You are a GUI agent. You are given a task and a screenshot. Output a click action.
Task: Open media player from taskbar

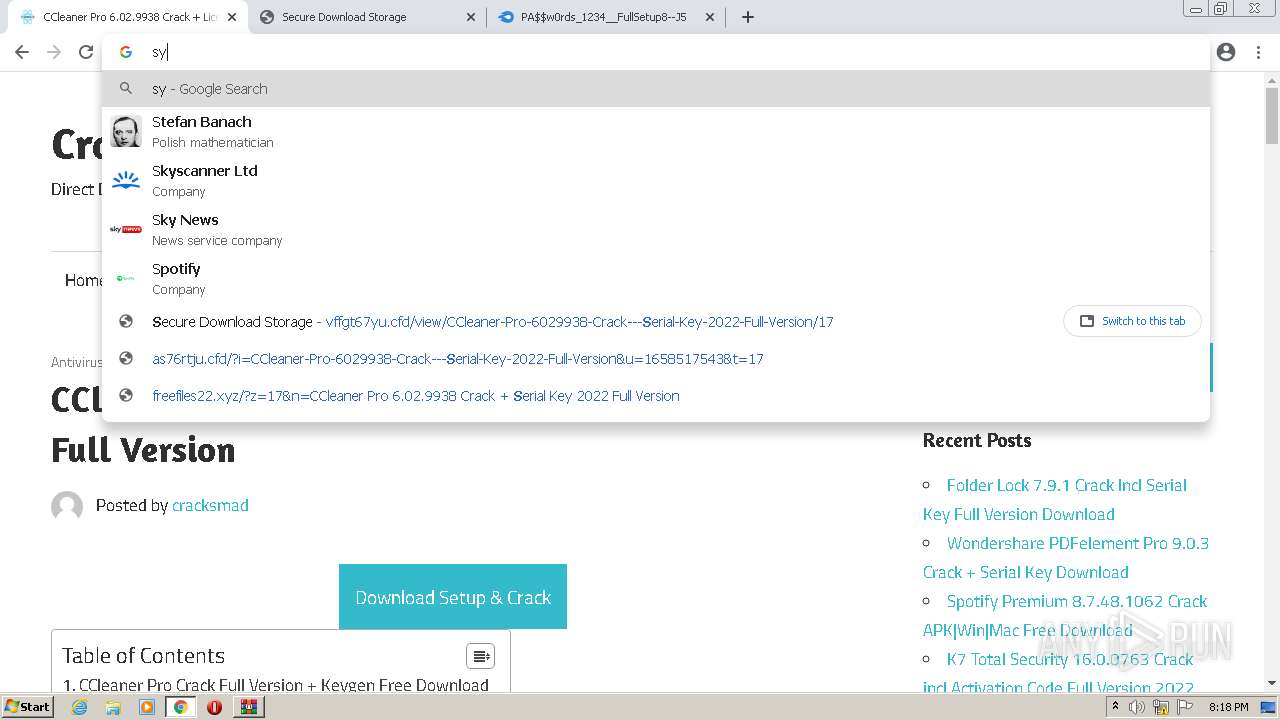(147, 707)
